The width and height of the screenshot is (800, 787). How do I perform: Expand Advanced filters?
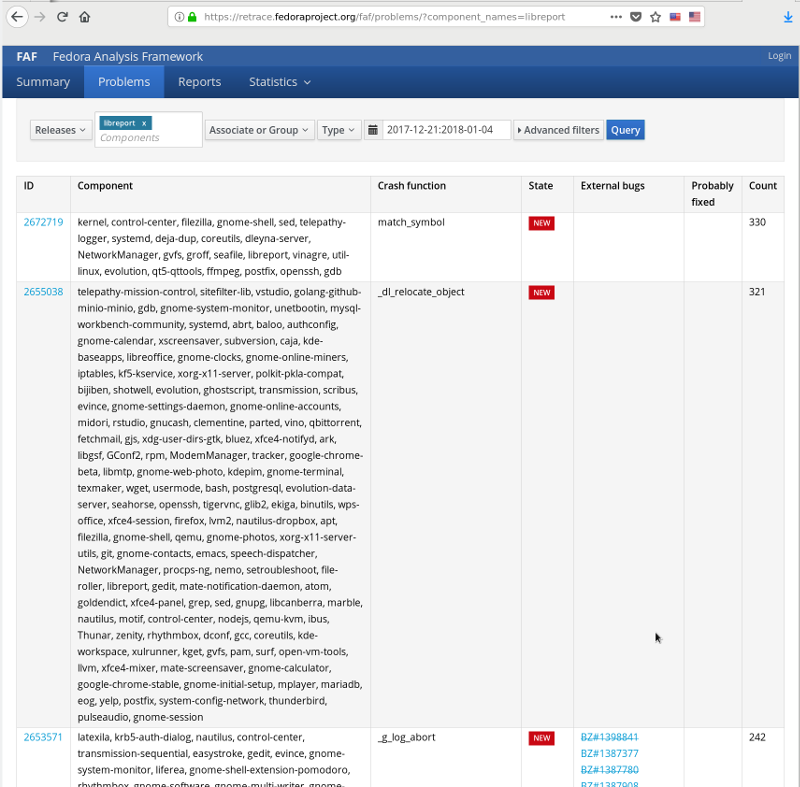coord(559,130)
